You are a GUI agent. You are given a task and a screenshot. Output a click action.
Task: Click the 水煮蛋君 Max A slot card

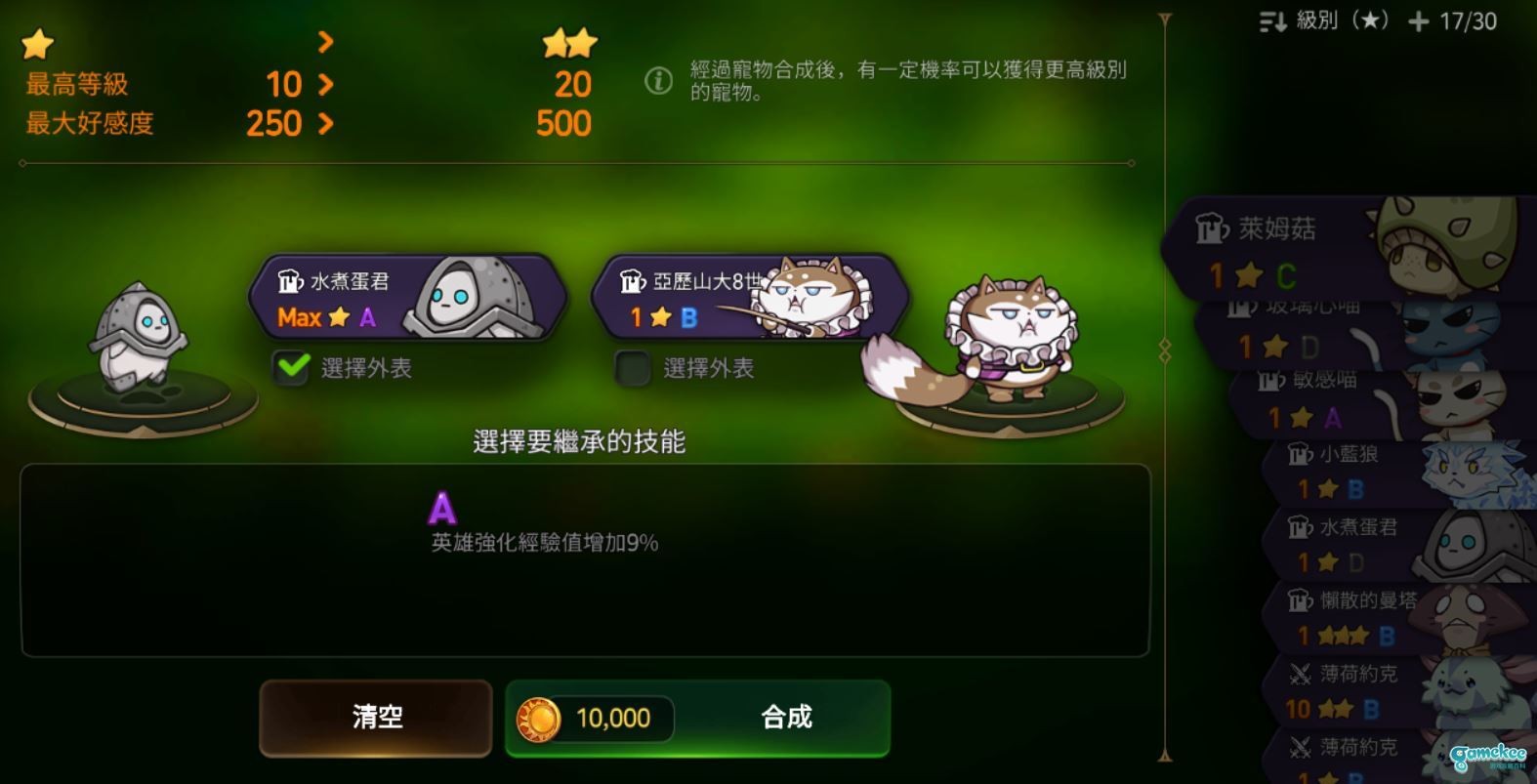(x=408, y=299)
